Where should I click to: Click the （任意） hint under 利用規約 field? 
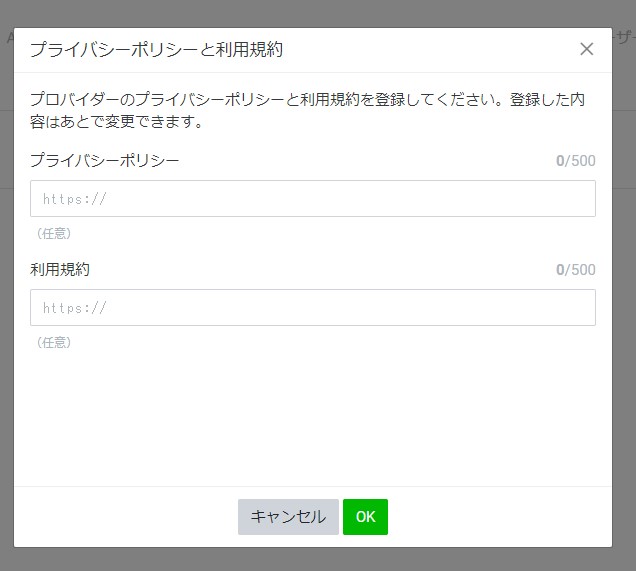point(54,343)
